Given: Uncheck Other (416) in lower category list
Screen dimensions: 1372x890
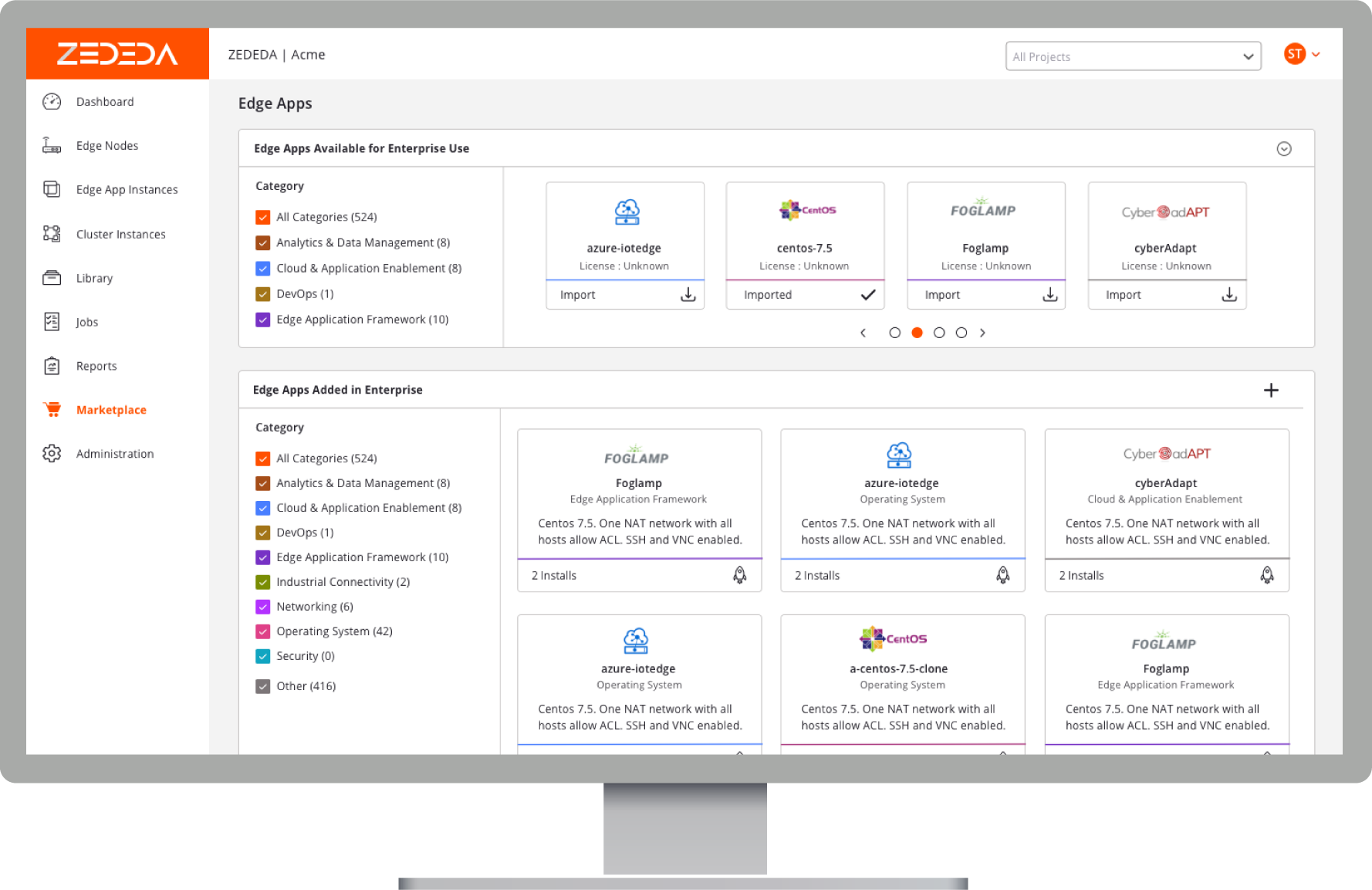Looking at the screenshot, I should (262, 685).
